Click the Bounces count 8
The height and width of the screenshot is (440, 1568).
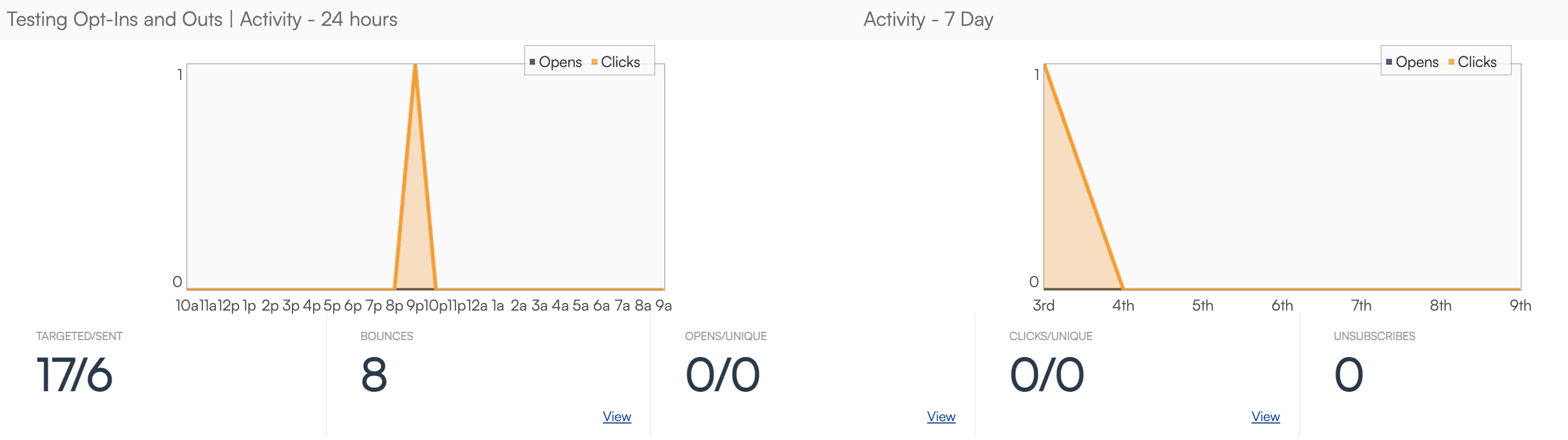pos(374,374)
